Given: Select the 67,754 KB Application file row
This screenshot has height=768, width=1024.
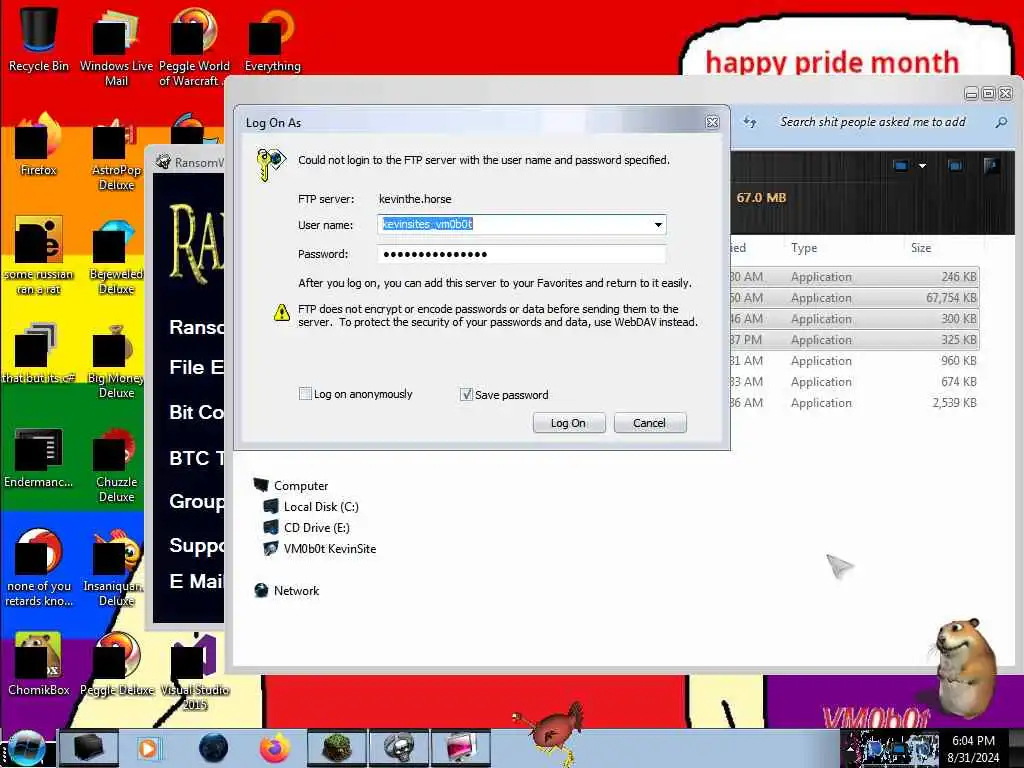Looking at the screenshot, I should (x=854, y=297).
